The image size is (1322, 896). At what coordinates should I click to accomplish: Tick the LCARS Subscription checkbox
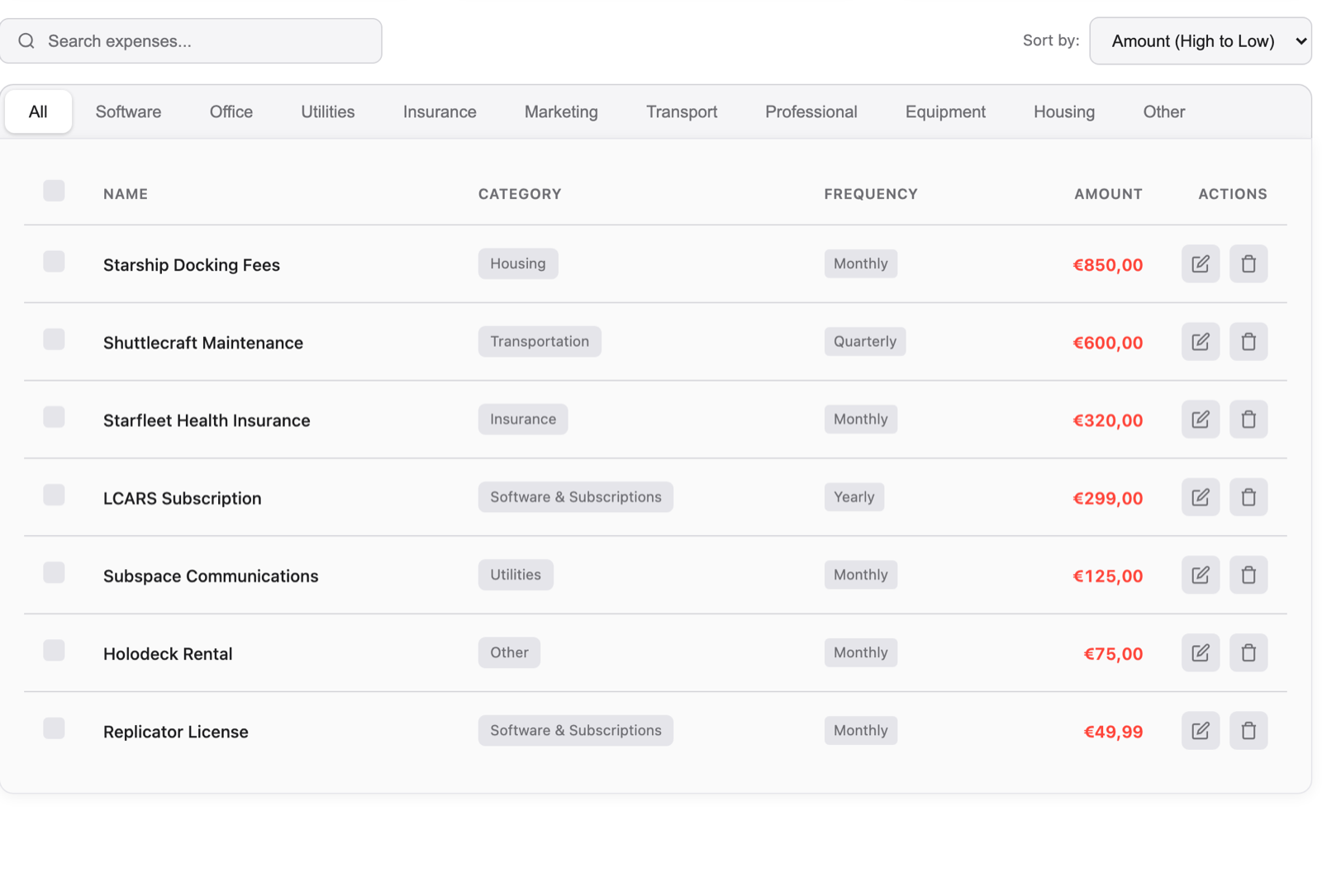click(54, 495)
